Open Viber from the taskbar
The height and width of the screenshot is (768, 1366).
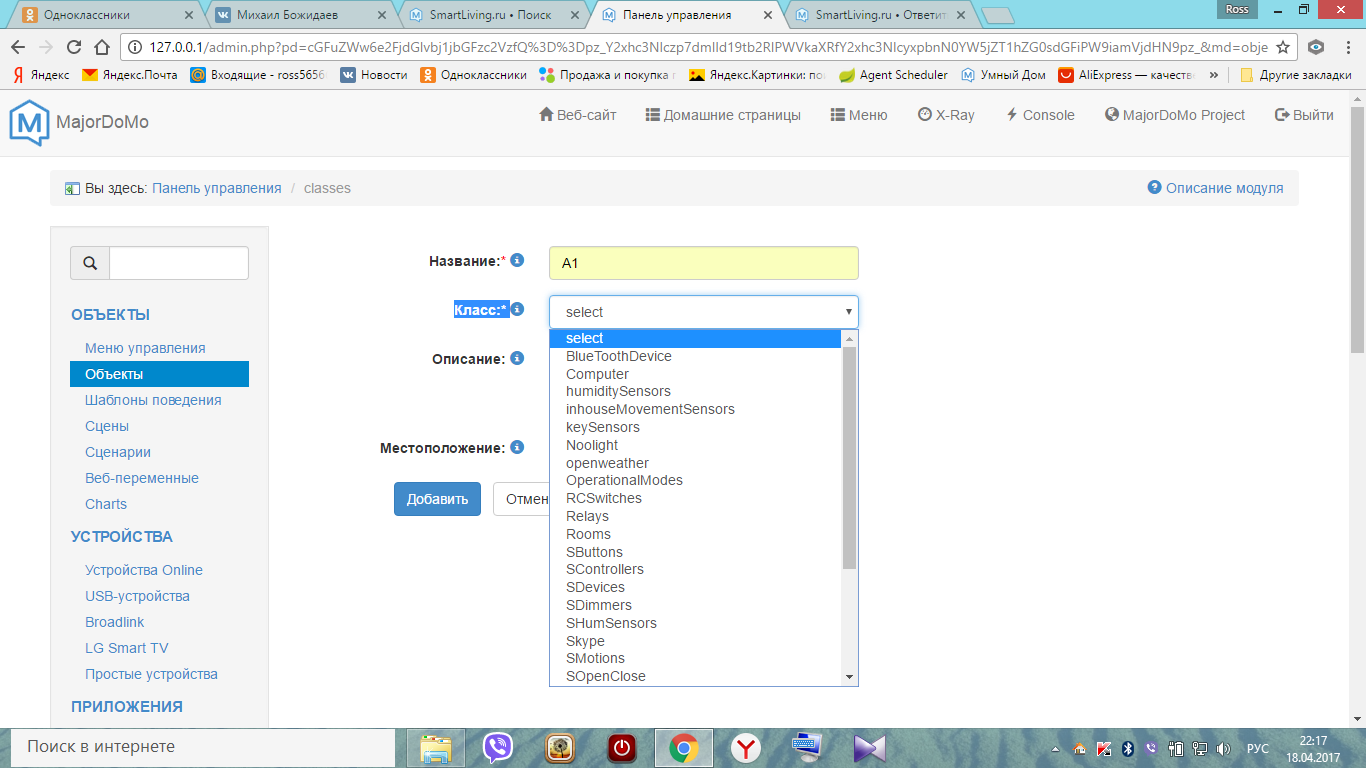coord(498,748)
